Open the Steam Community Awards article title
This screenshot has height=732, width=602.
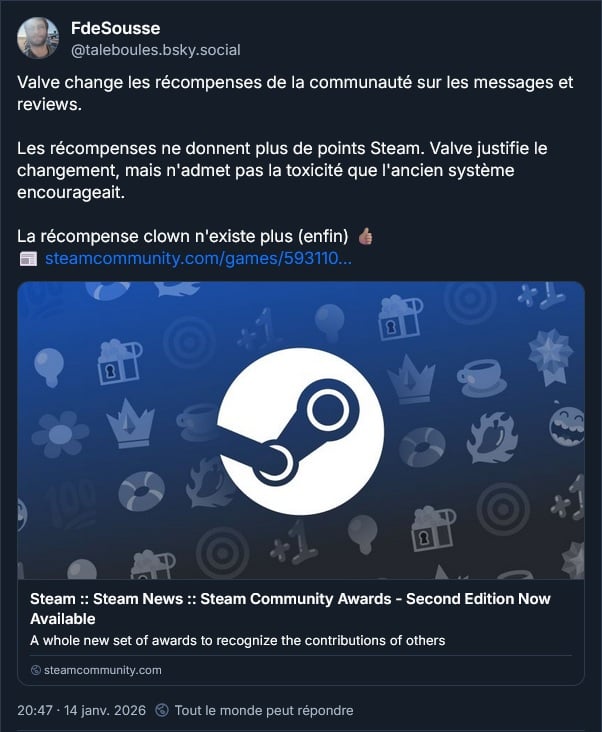click(x=290, y=608)
